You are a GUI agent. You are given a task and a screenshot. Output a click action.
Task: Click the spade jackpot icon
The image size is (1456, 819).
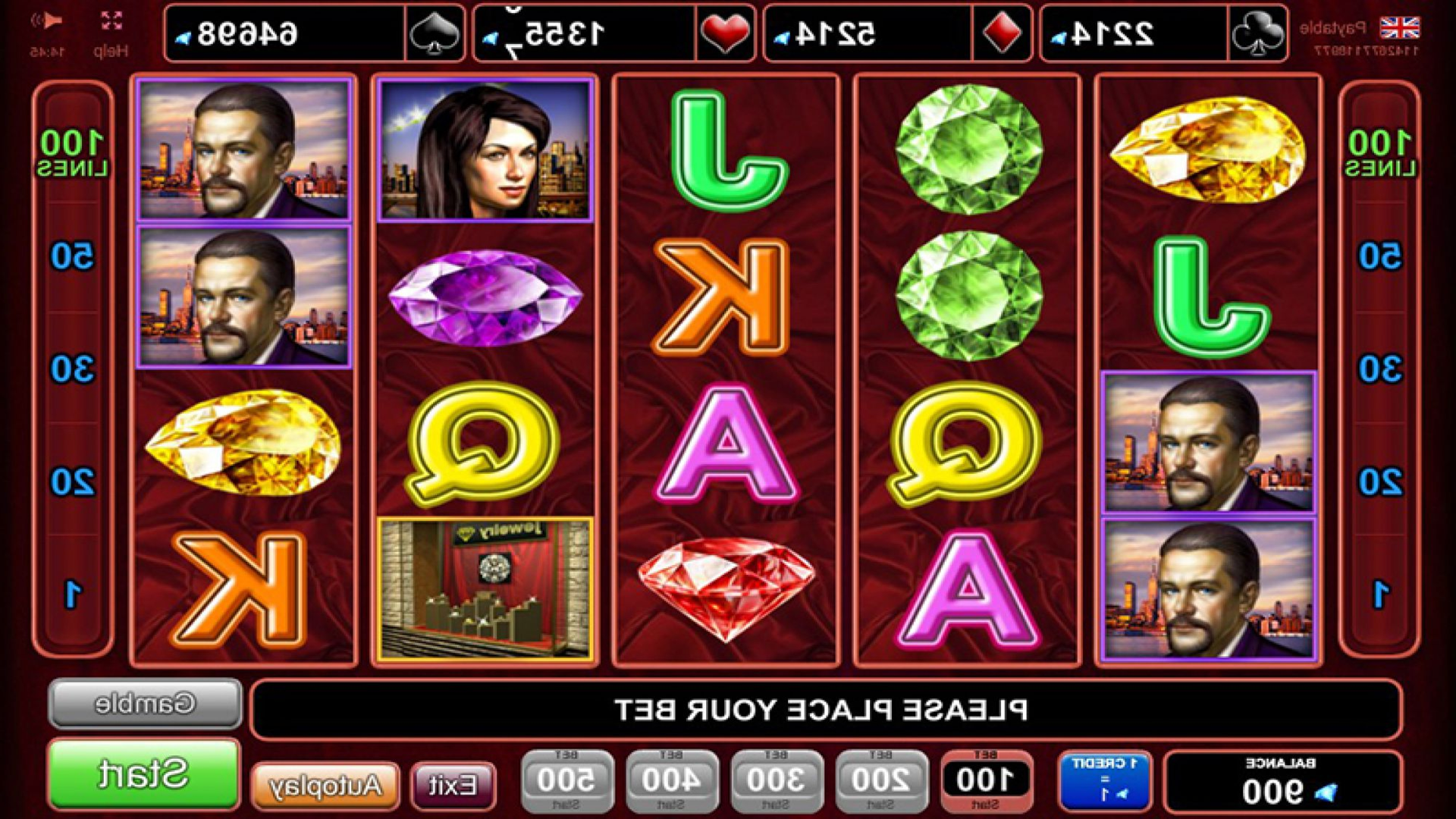pyautogui.click(x=434, y=33)
